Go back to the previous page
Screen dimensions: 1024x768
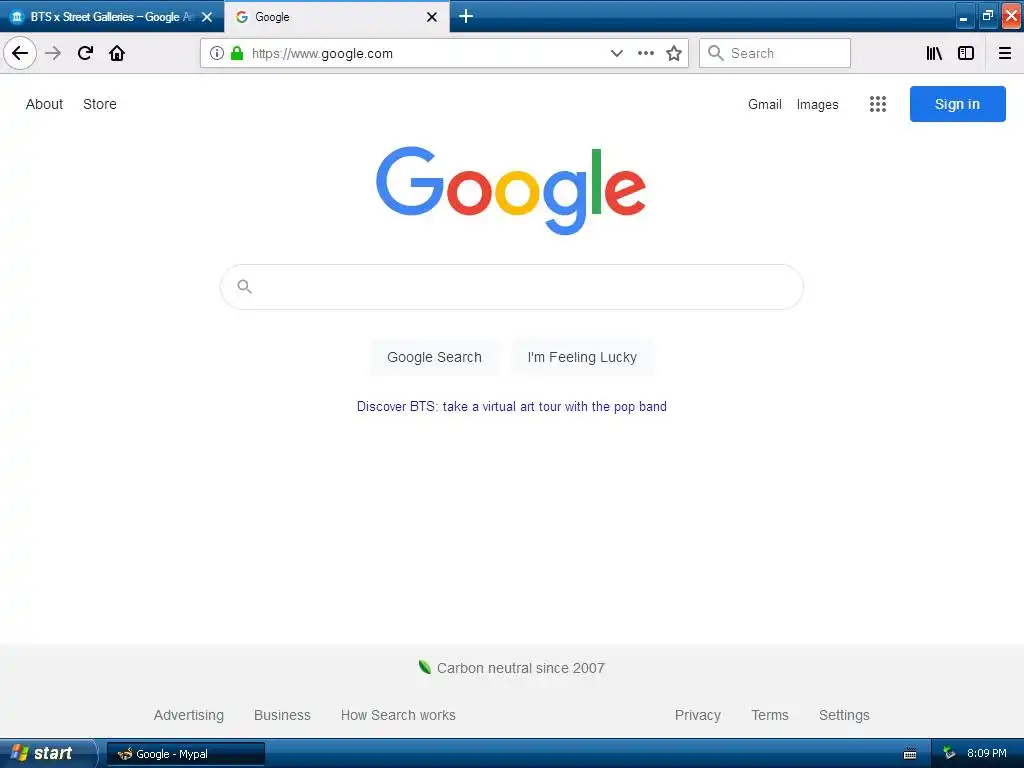click(x=20, y=53)
